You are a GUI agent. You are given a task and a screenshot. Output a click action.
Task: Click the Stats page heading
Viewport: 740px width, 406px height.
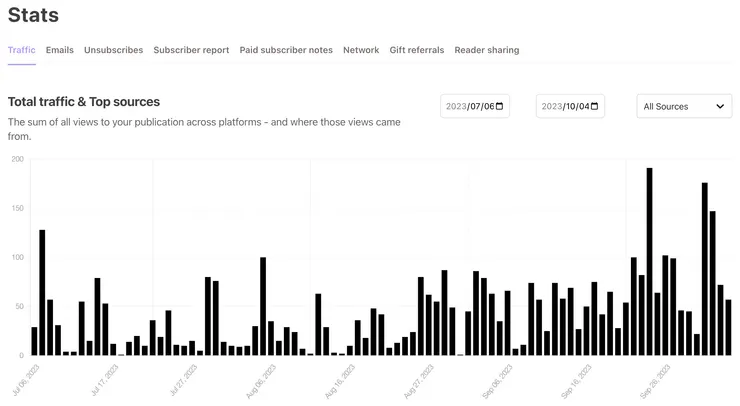pyautogui.click(x=33, y=15)
